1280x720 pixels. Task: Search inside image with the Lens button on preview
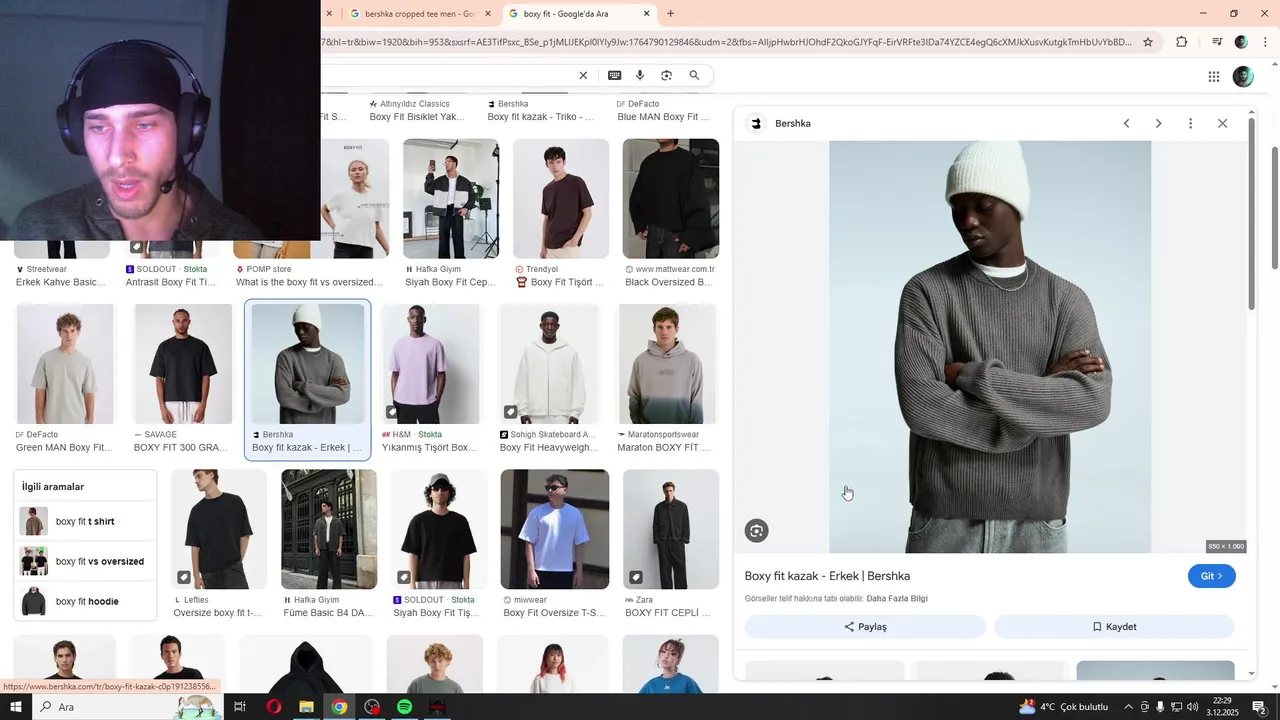757,531
